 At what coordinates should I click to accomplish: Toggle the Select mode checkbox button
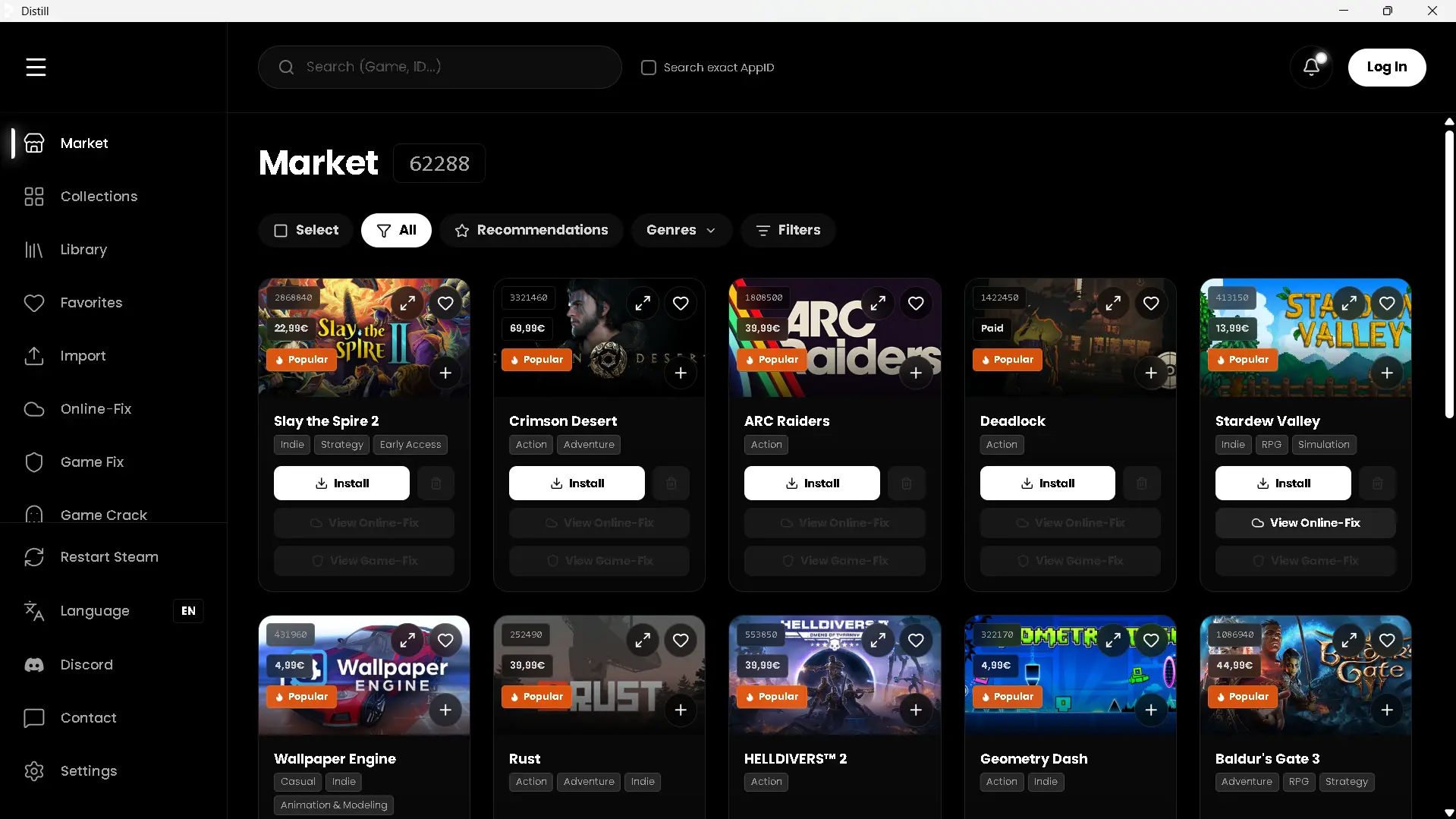pos(307,230)
